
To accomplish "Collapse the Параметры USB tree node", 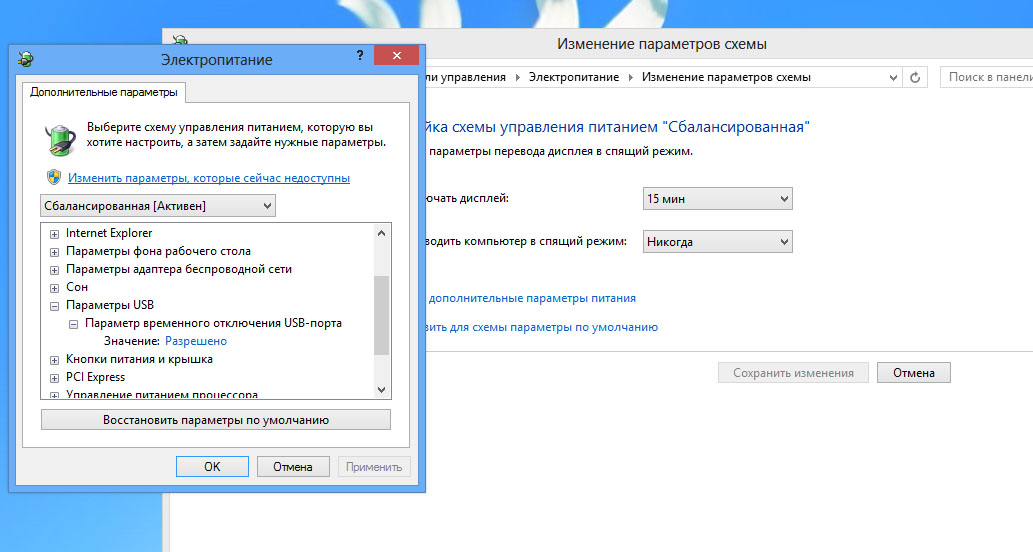I will point(55,305).
